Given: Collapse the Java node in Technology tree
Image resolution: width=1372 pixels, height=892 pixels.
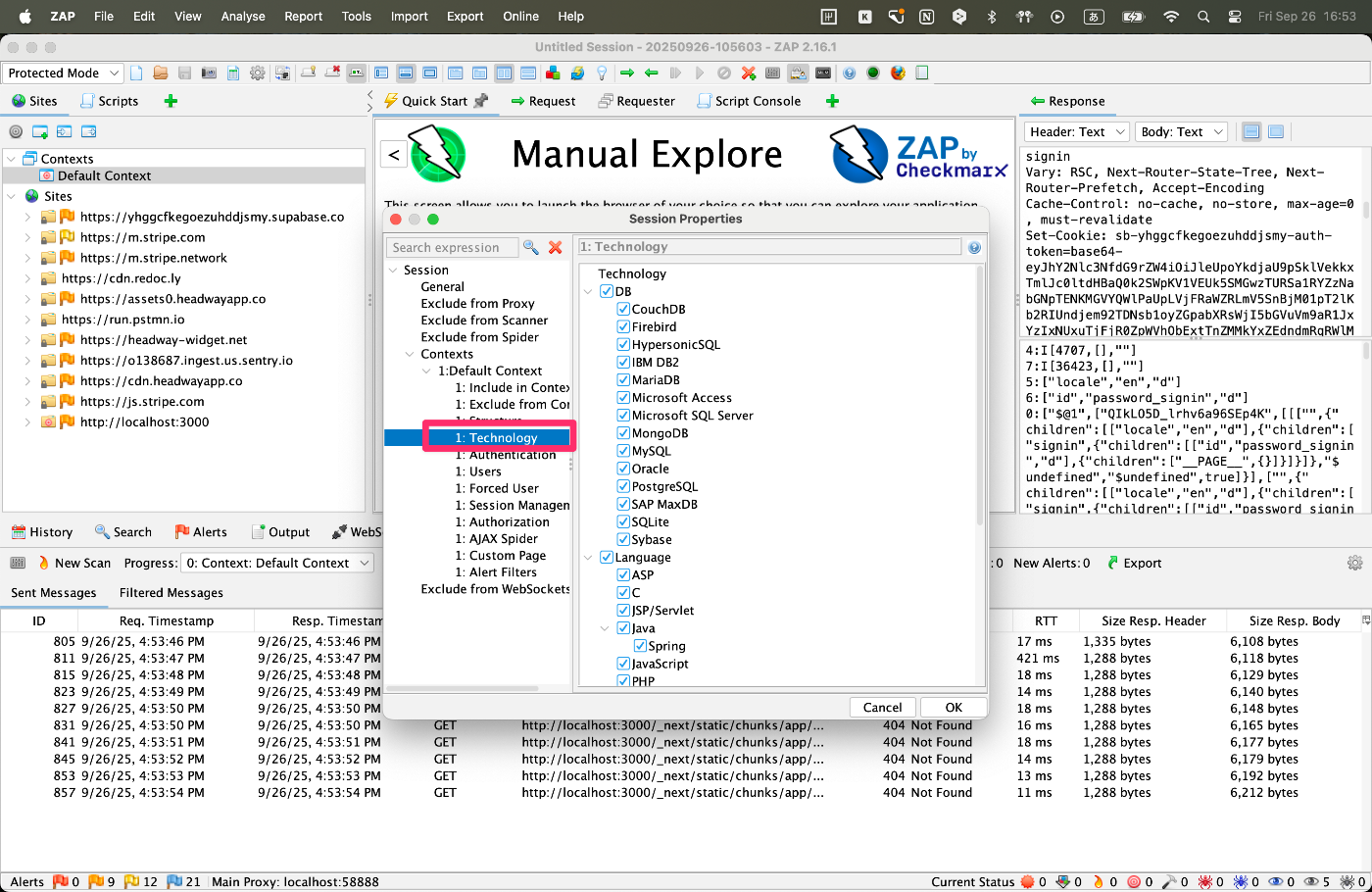Looking at the screenshot, I should tap(606, 628).
